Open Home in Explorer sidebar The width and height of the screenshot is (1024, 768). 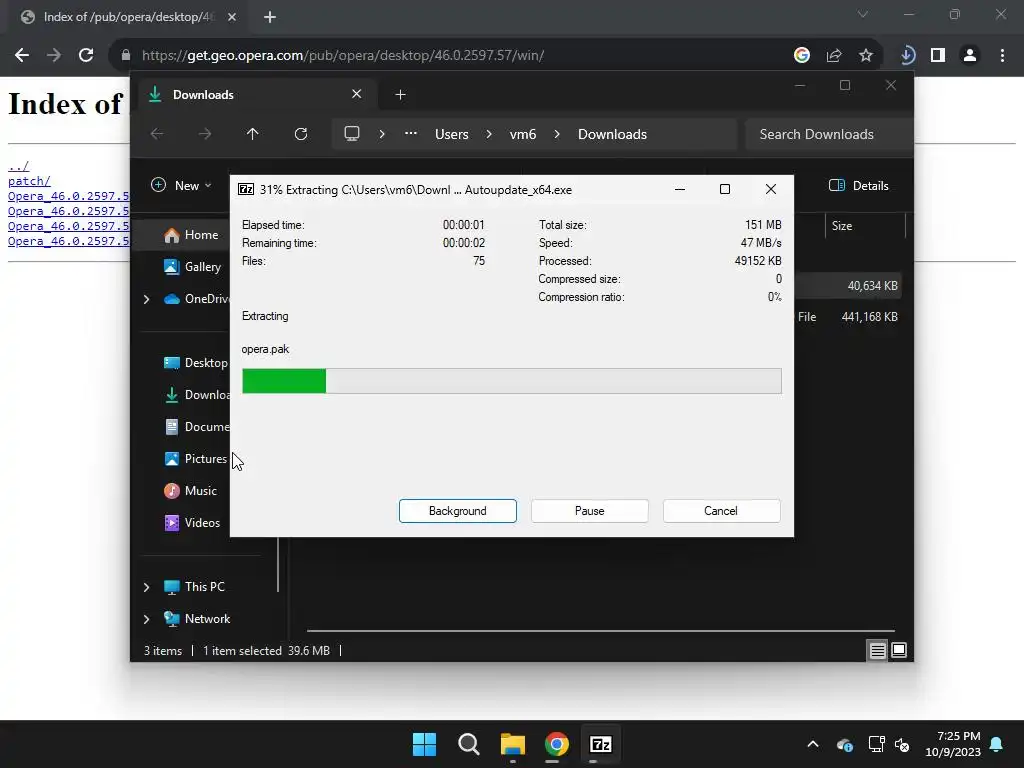coord(191,235)
